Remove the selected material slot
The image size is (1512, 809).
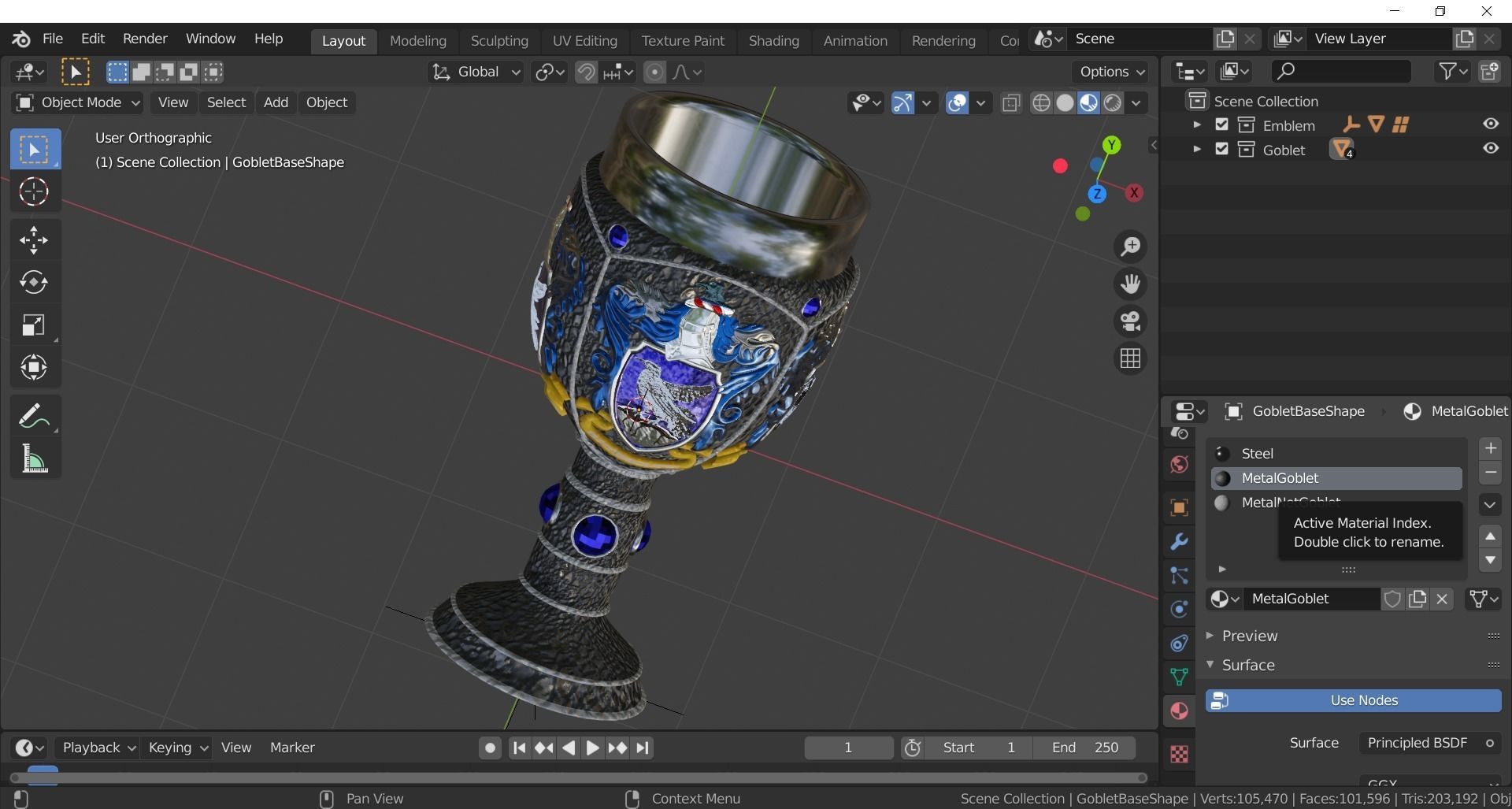coord(1490,473)
